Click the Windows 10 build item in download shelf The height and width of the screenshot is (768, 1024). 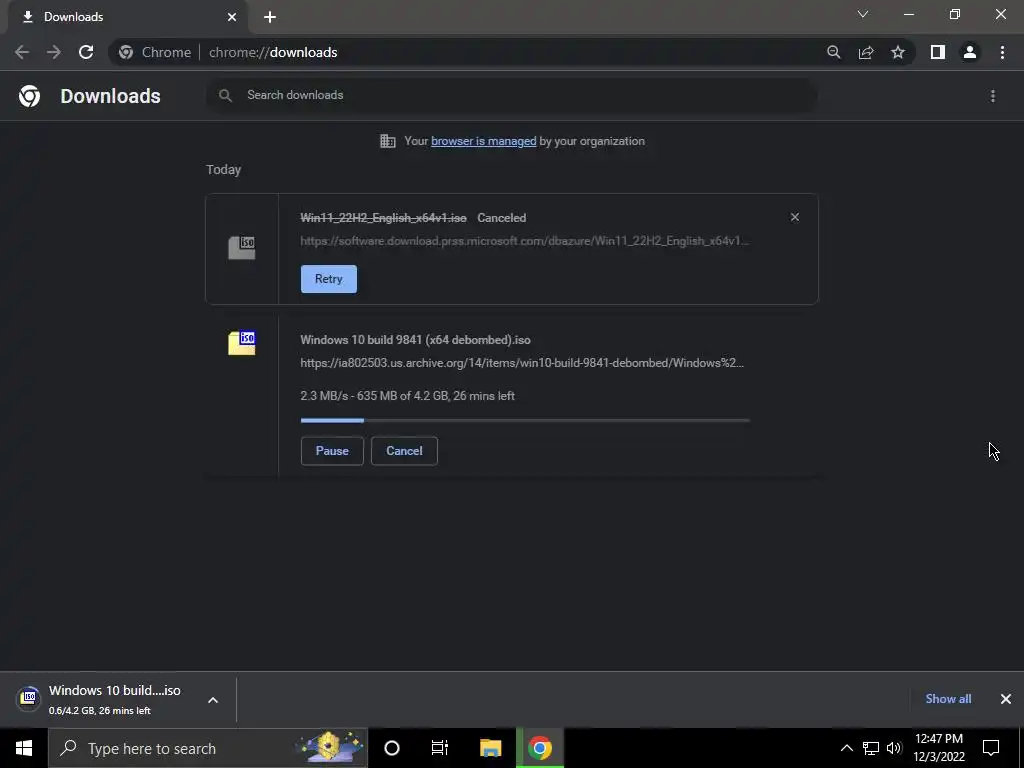click(x=104, y=699)
